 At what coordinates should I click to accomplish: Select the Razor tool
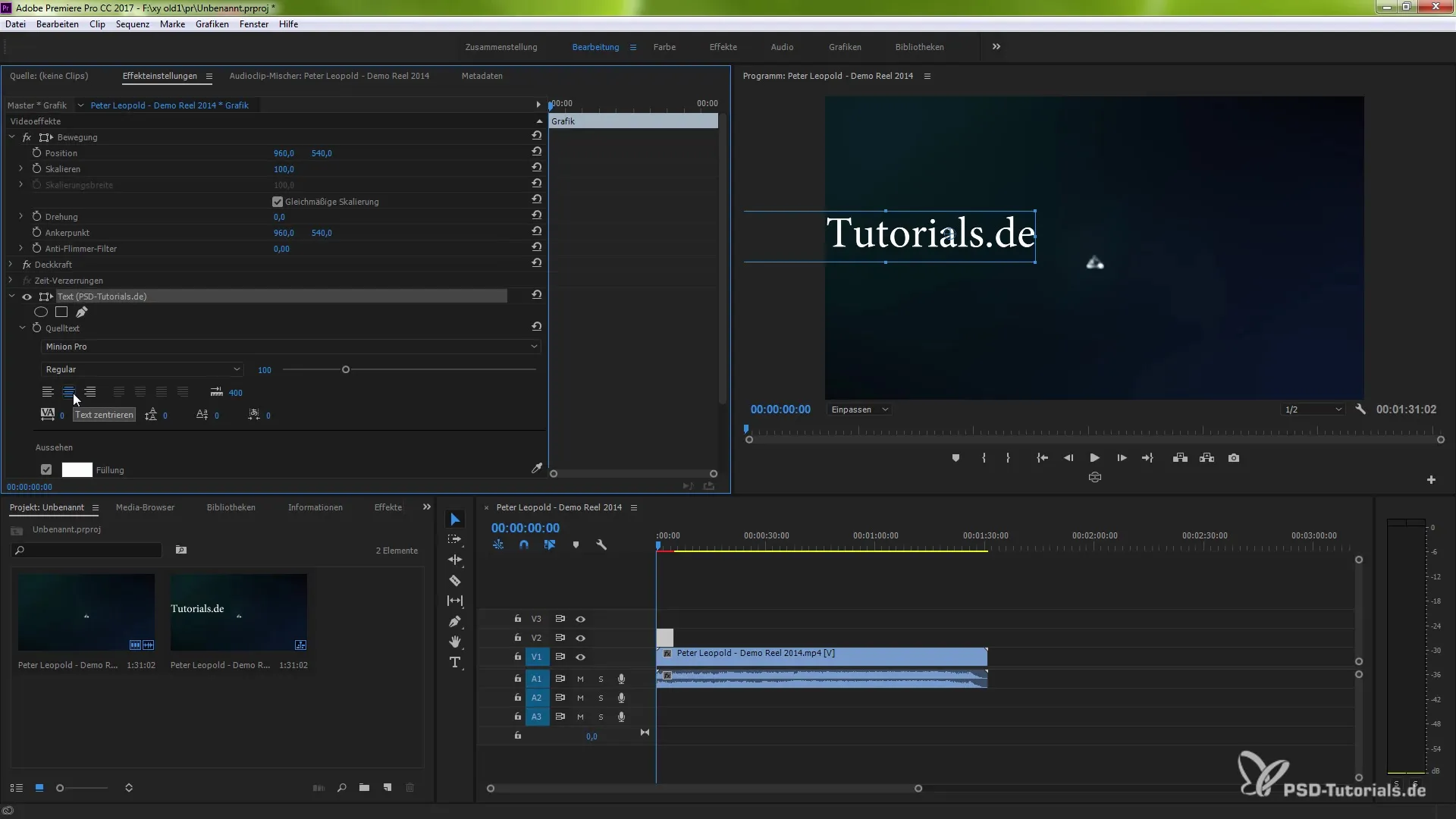point(455,580)
